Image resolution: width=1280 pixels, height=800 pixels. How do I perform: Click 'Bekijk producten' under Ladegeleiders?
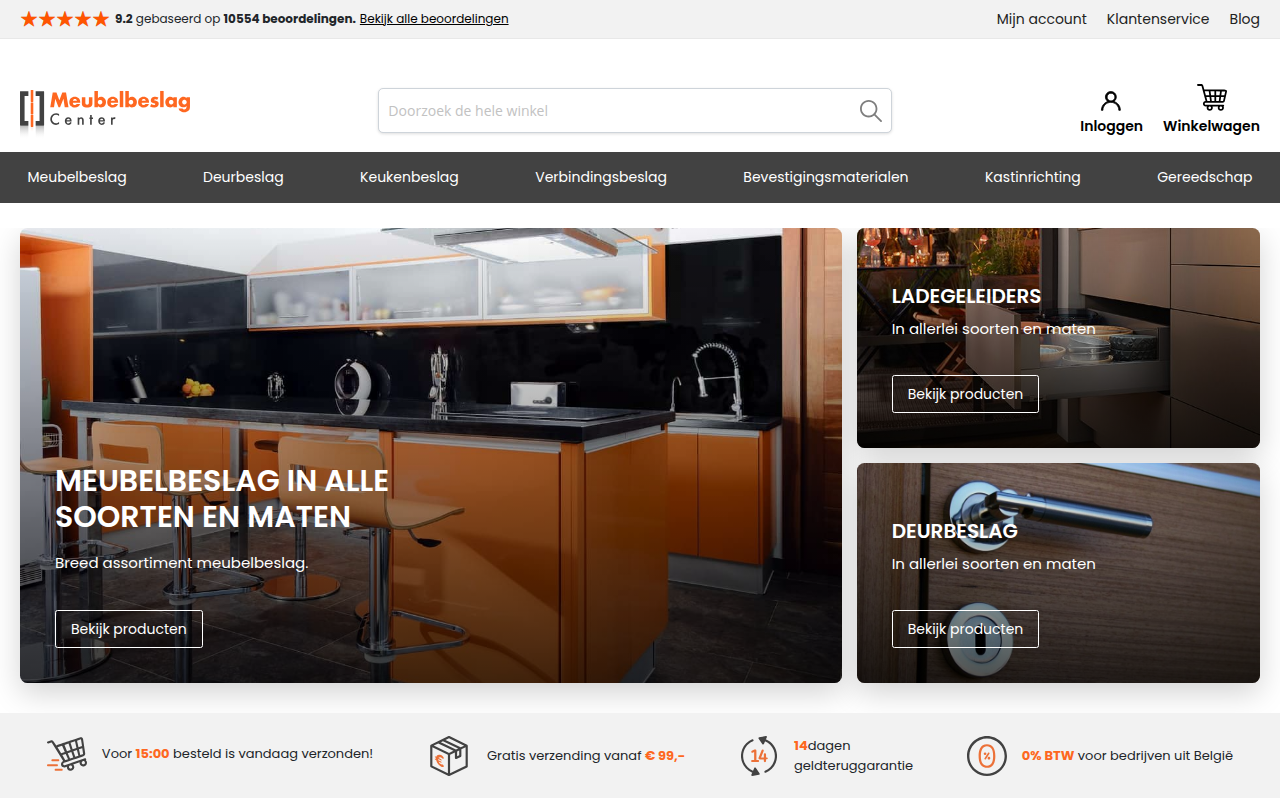click(x=965, y=394)
